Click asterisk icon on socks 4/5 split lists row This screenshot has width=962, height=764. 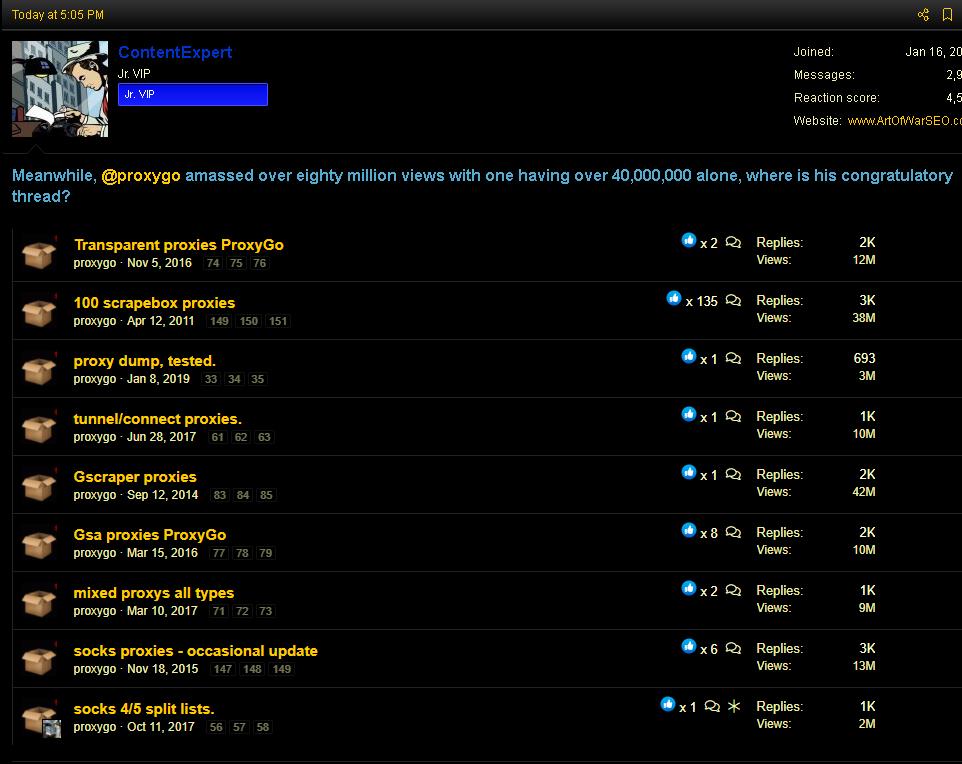[x=734, y=706]
